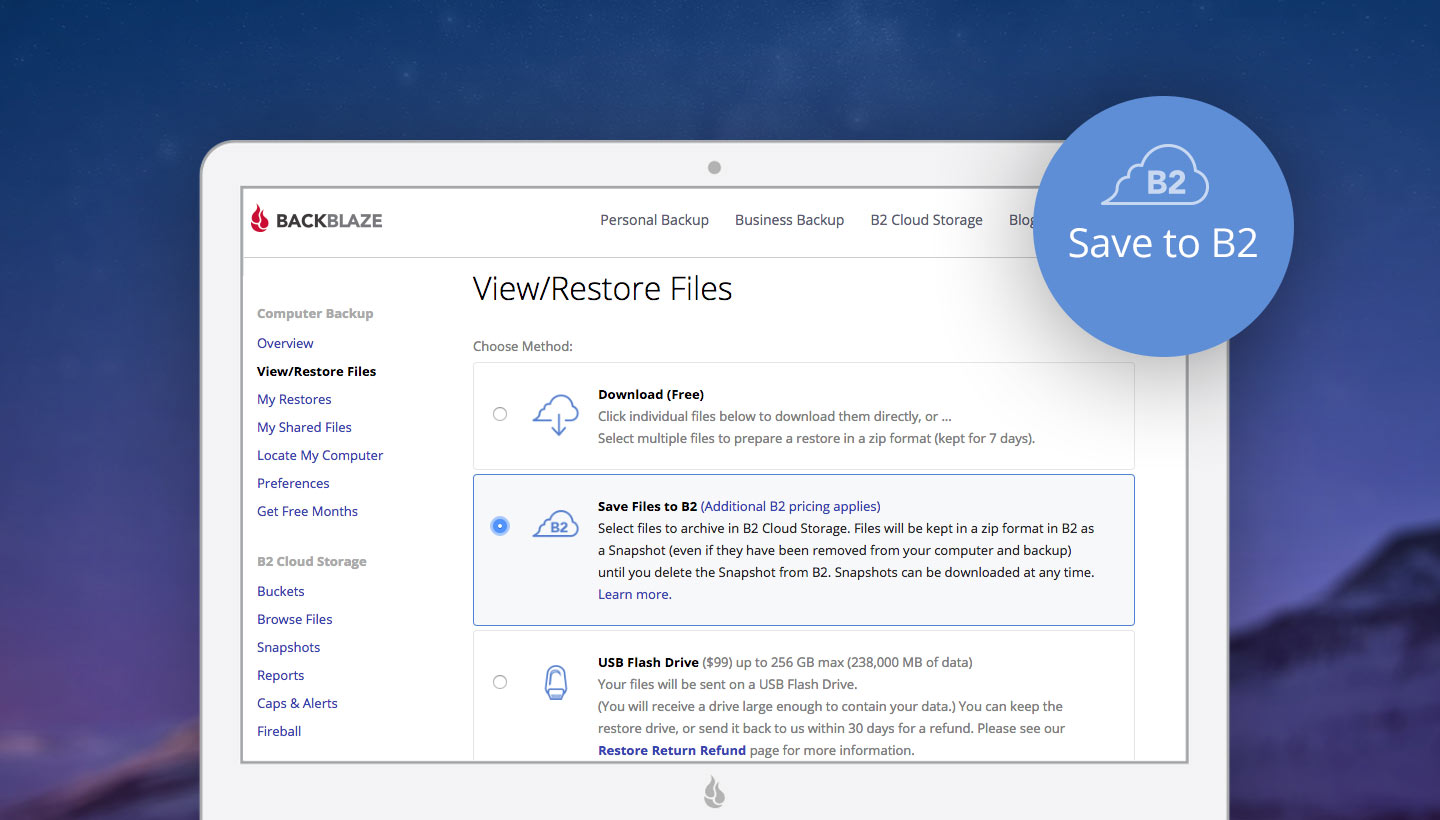Image resolution: width=1440 pixels, height=820 pixels.
Task: Click the Restore Return Refund link
Action: tap(672, 750)
